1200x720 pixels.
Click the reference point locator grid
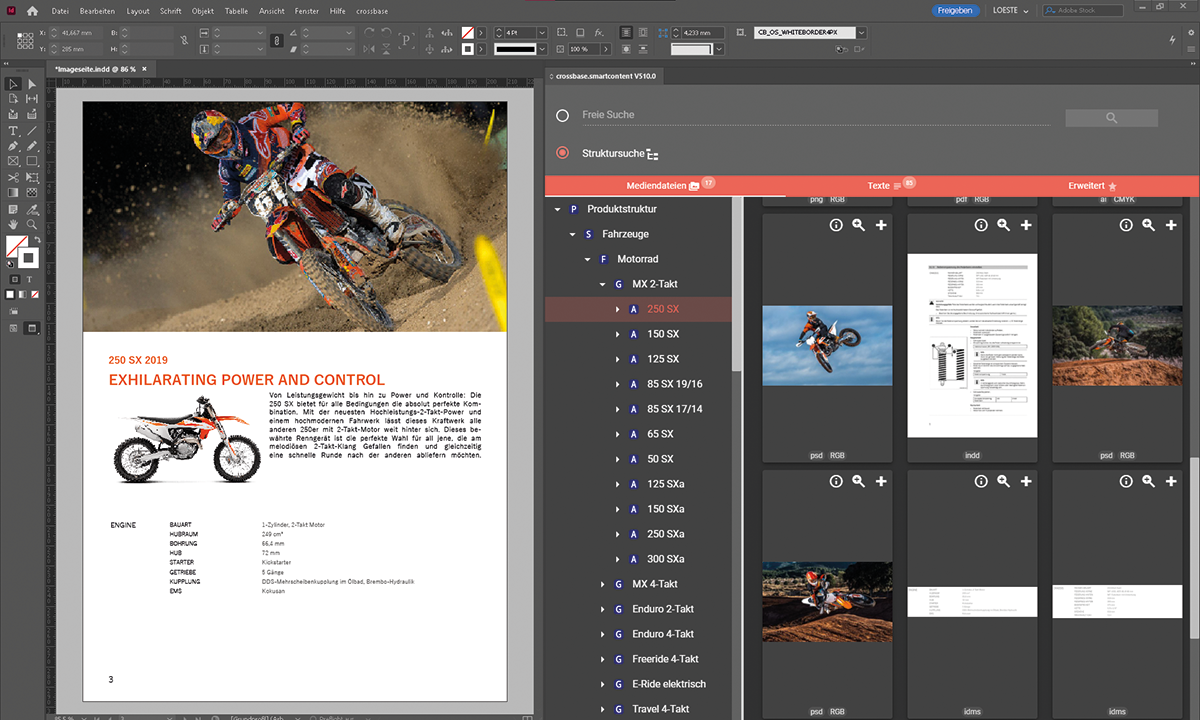click(27, 41)
